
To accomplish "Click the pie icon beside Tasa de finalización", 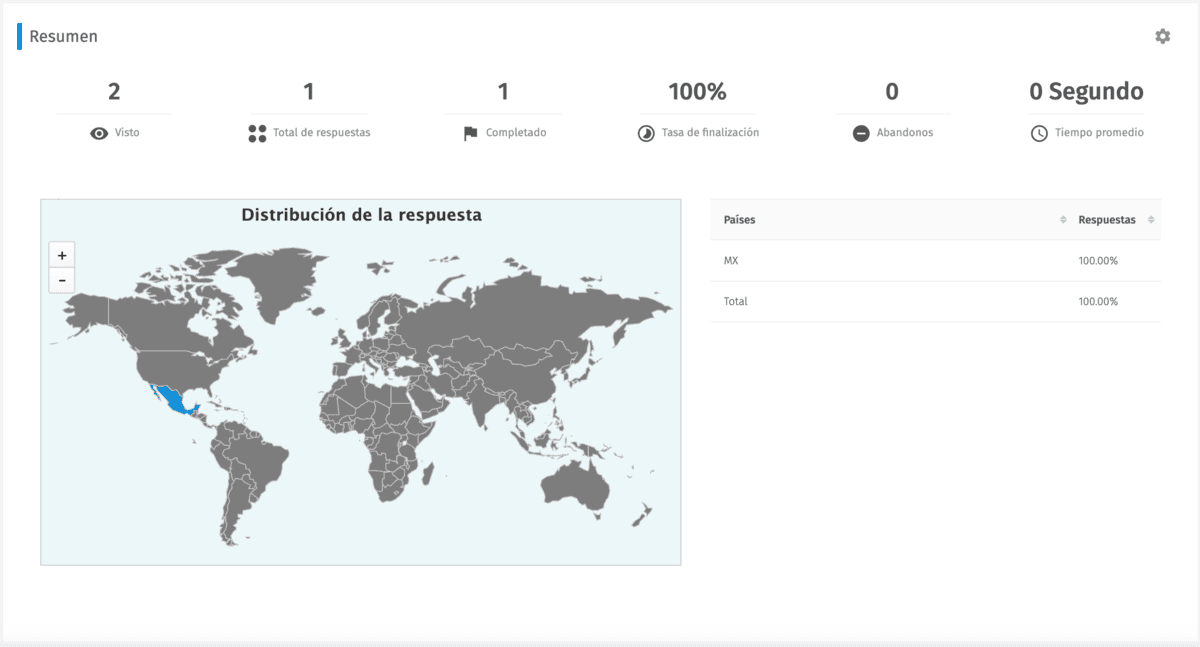I will (x=646, y=133).
